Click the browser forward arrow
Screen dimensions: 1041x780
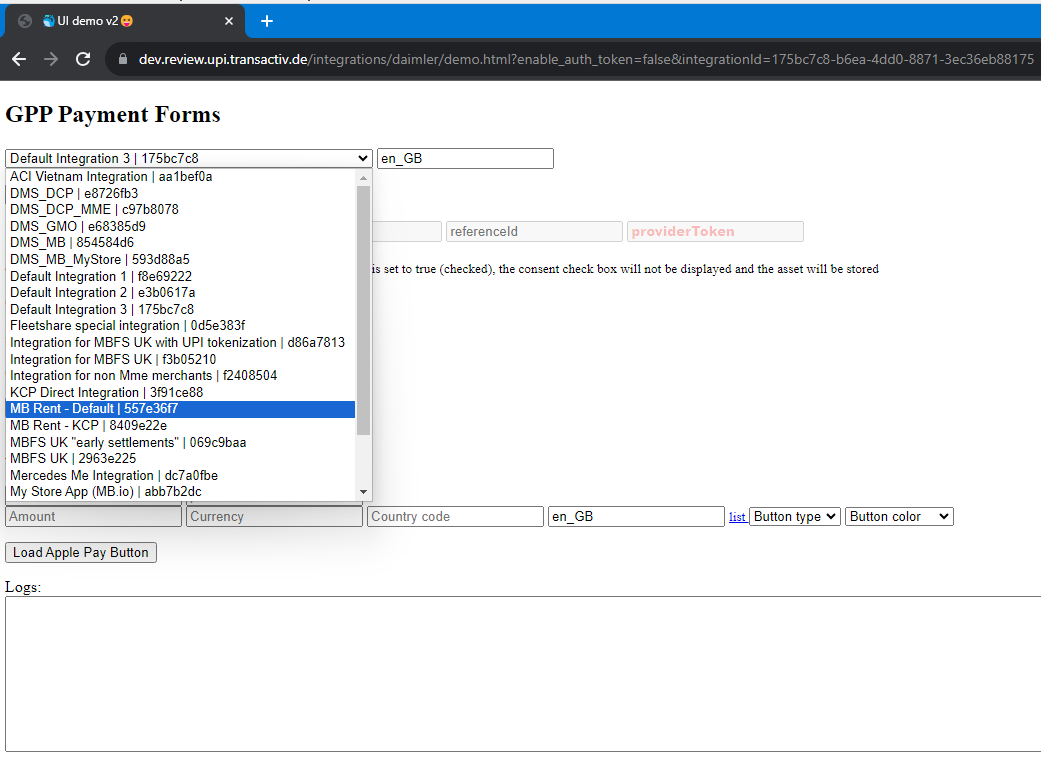[51, 59]
